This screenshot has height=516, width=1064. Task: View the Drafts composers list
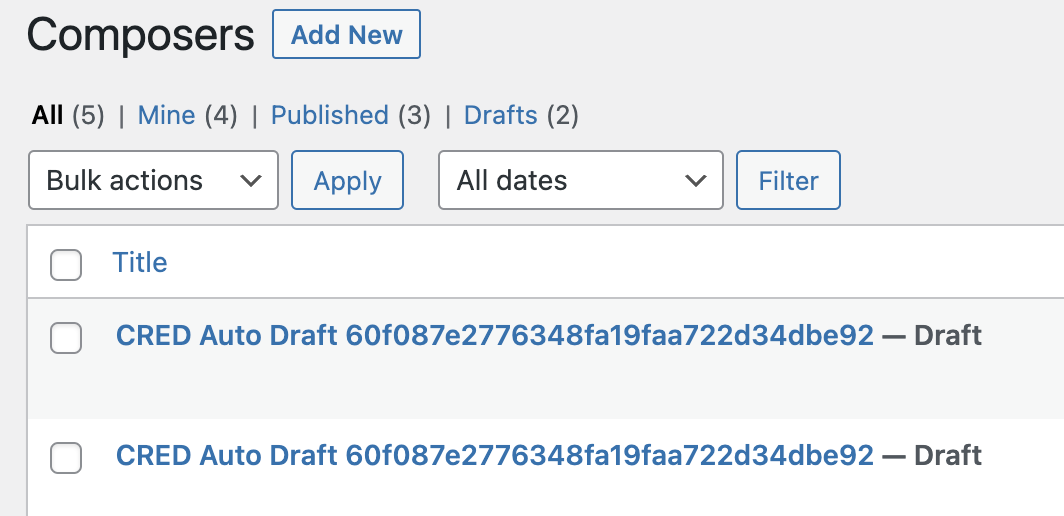(x=500, y=115)
